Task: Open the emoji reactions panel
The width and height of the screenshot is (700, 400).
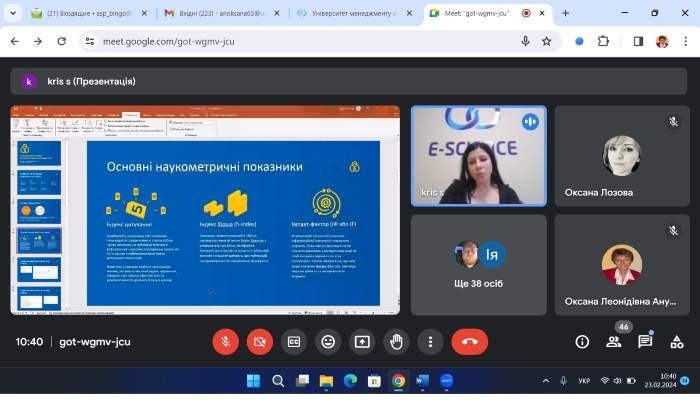Action: click(x=327, y=341)
